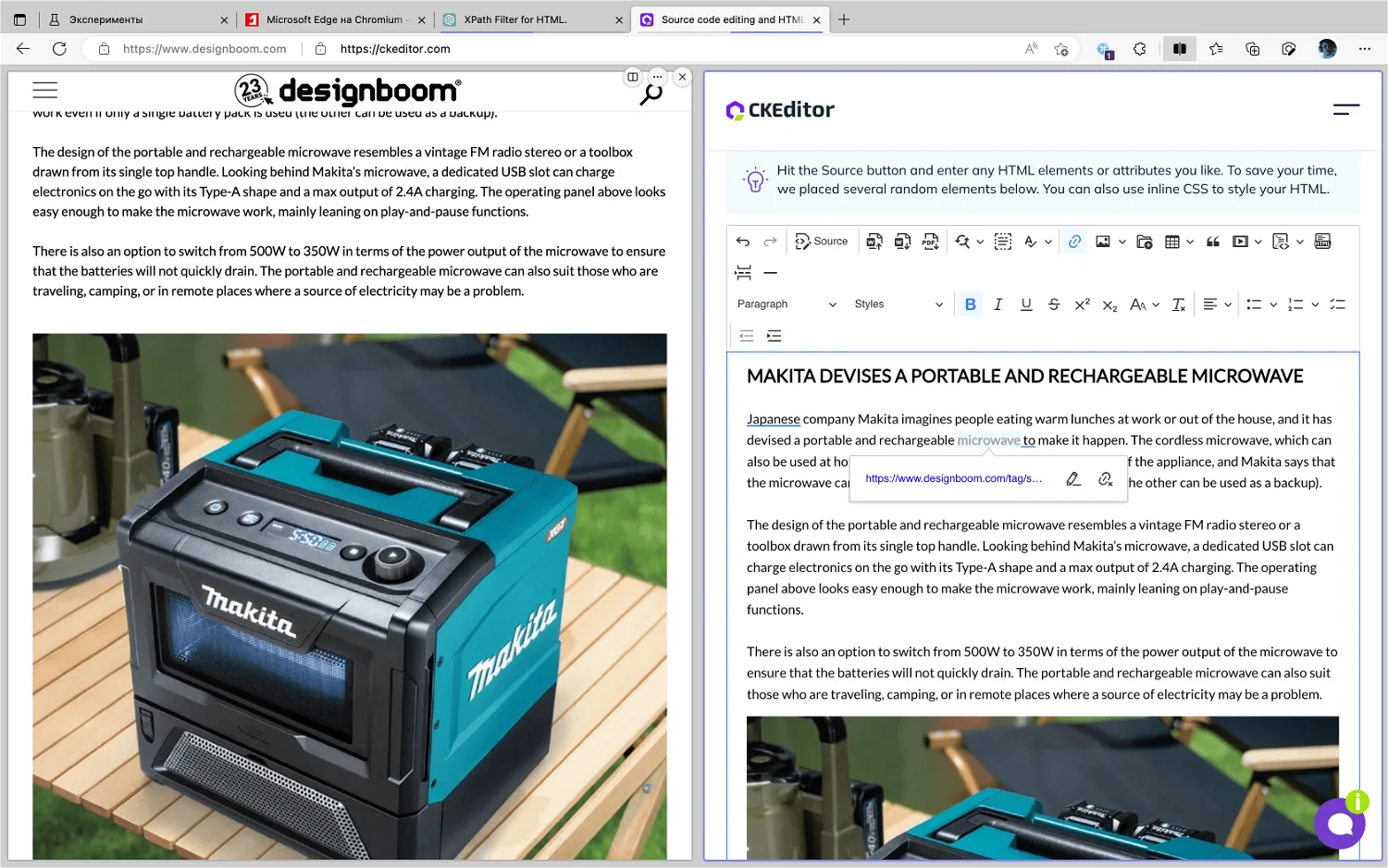
Task: Open spell checker icon
Action: point(1030,242)
